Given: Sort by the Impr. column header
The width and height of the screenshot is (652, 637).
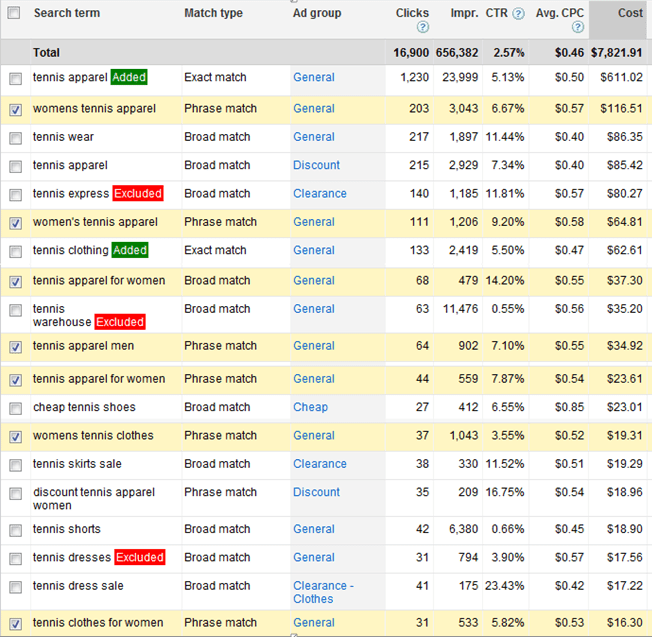Looking at the screenshot, I should tap(464, 13).
